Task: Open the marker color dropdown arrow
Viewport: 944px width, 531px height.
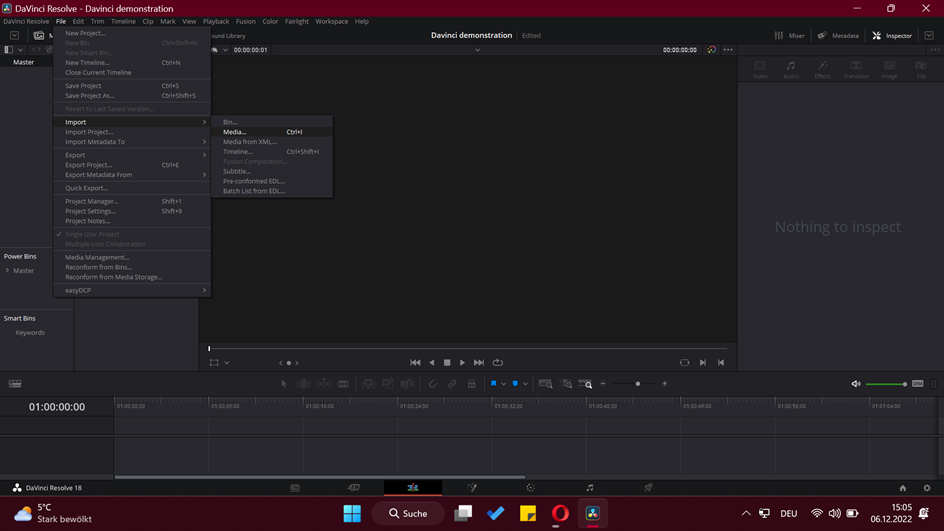Action: tap(526, 384)
